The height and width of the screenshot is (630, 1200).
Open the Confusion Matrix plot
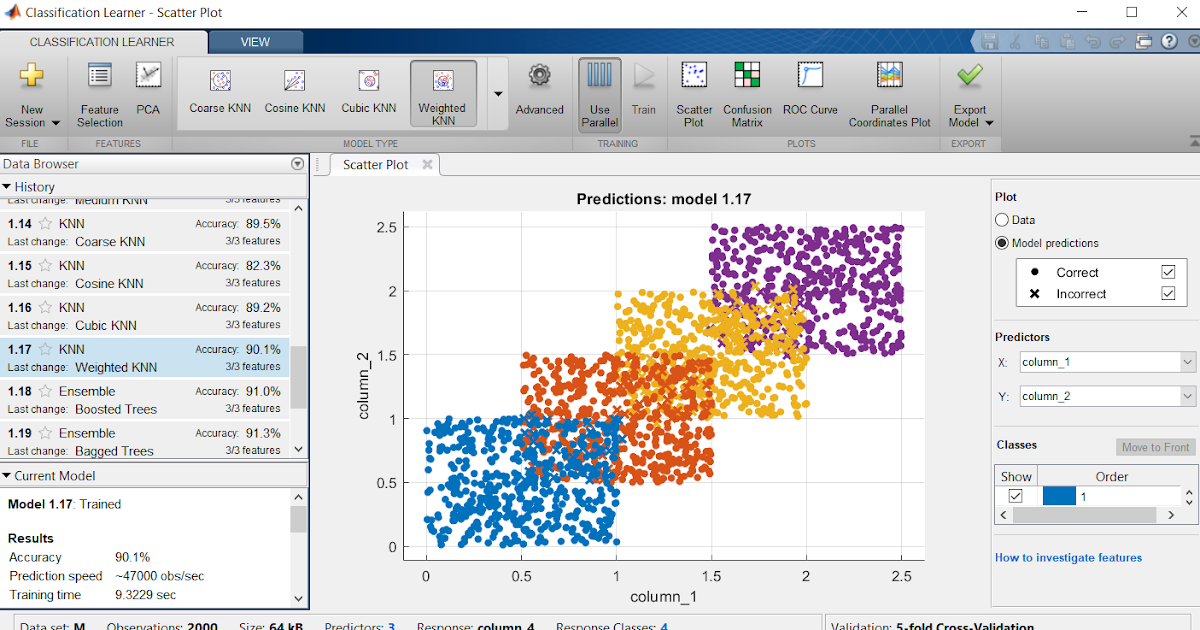coord(747,93)
